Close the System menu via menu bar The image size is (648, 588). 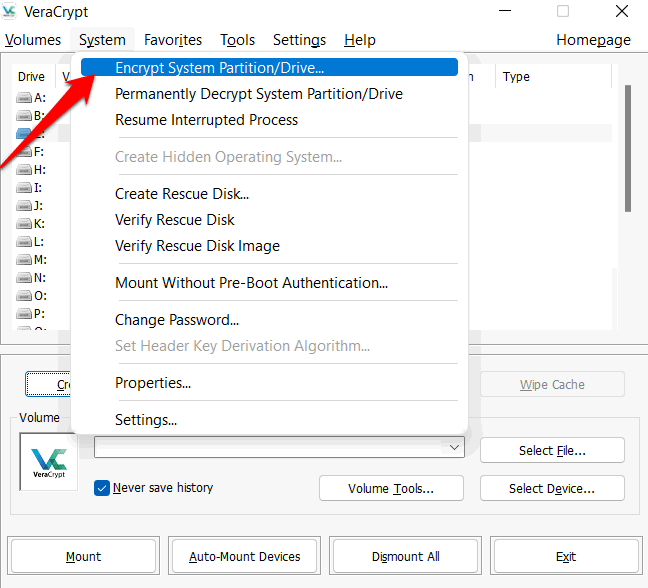pyautogui.click(x=102, y=40)
